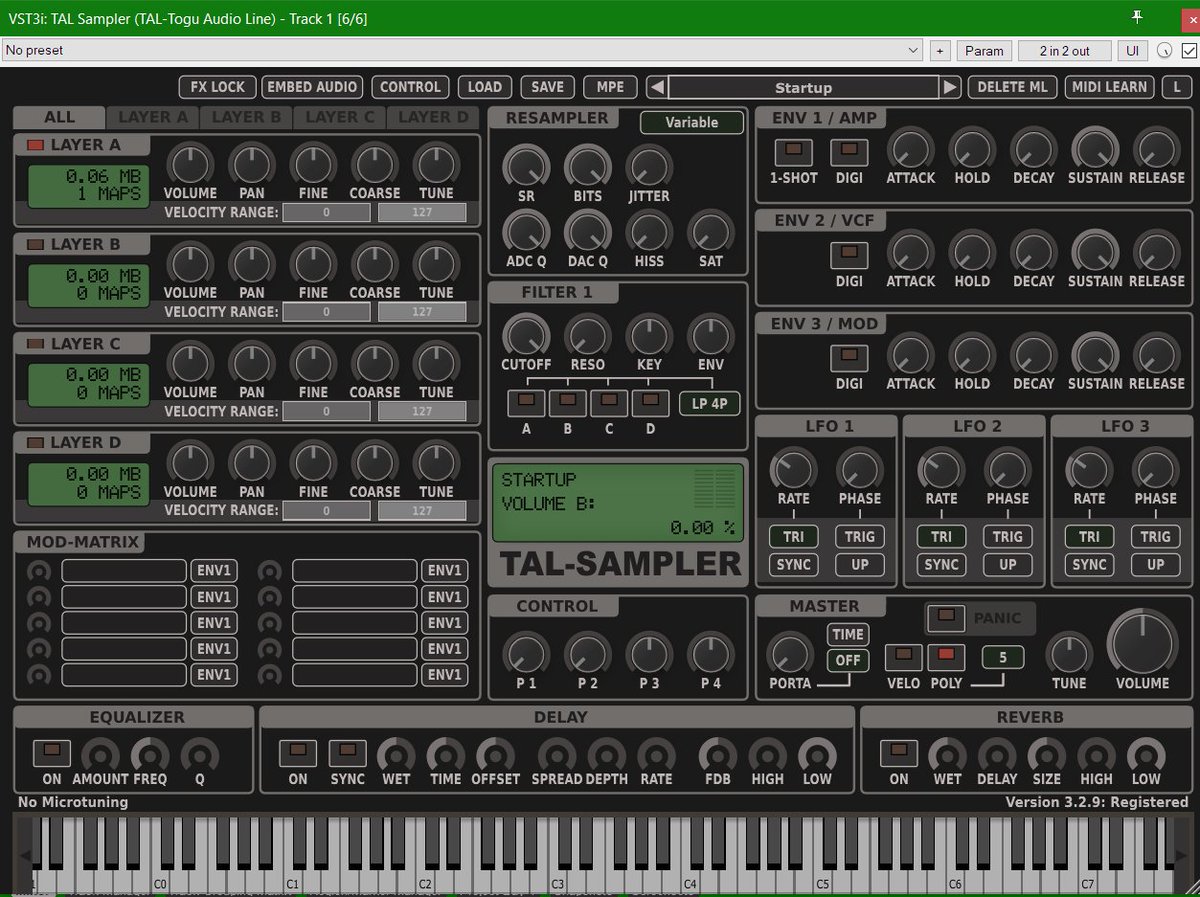Click the Equalizer FREQ knob
1200x897 pixels.
[x=150, y=755]
